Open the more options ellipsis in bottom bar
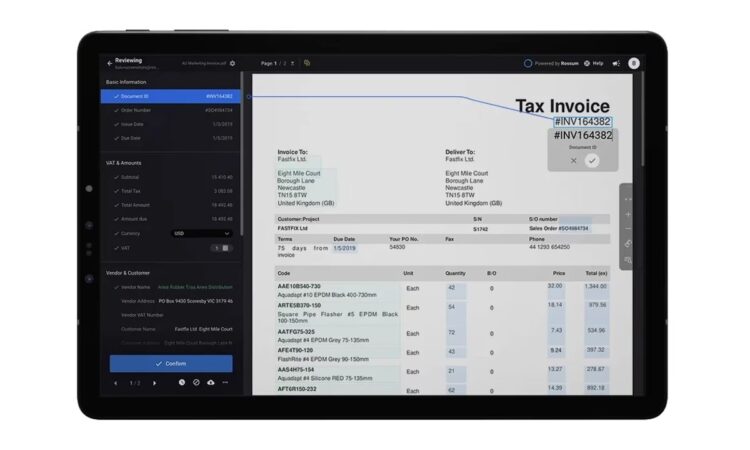750x450 pixels. [225, 382]
